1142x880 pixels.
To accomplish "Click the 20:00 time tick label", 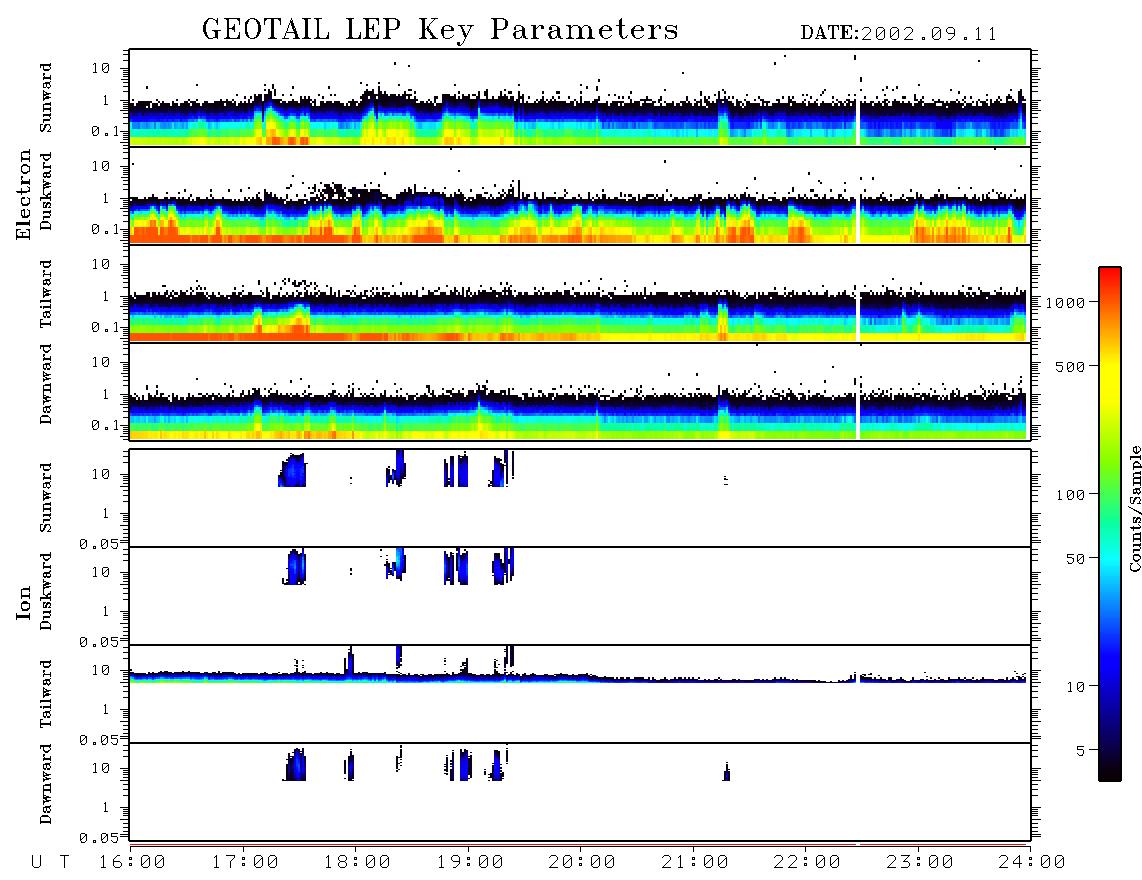I will (x=583, y=863).
